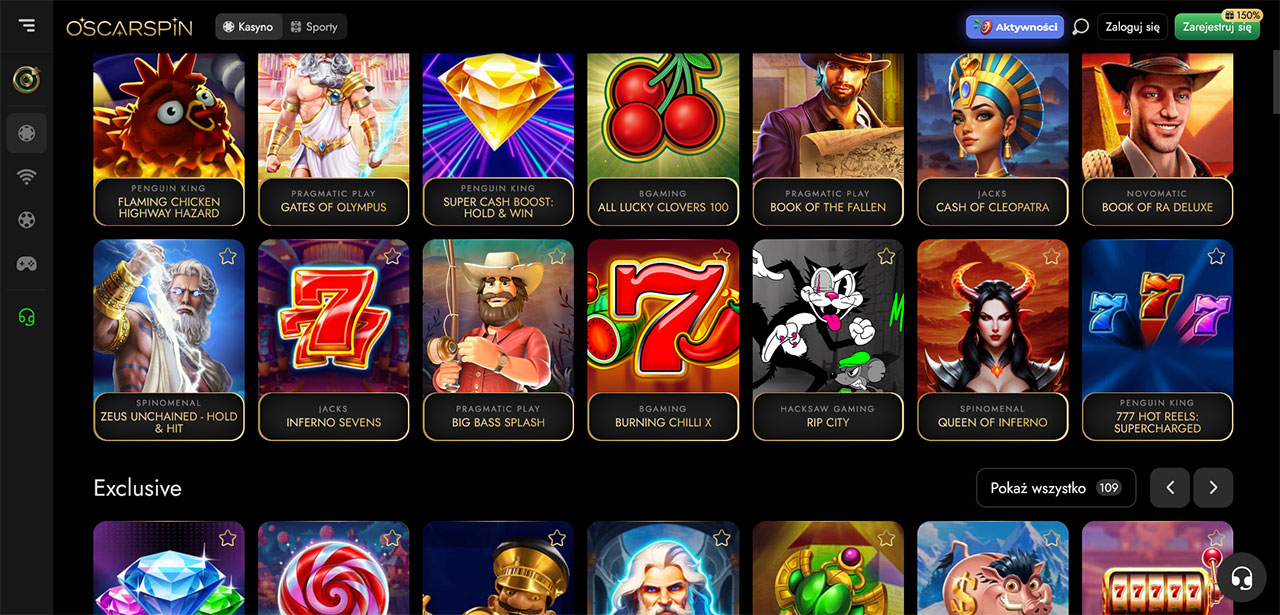Select the Kasyno tab
Screen dimensions: 1280x615
tap(249, 27)
